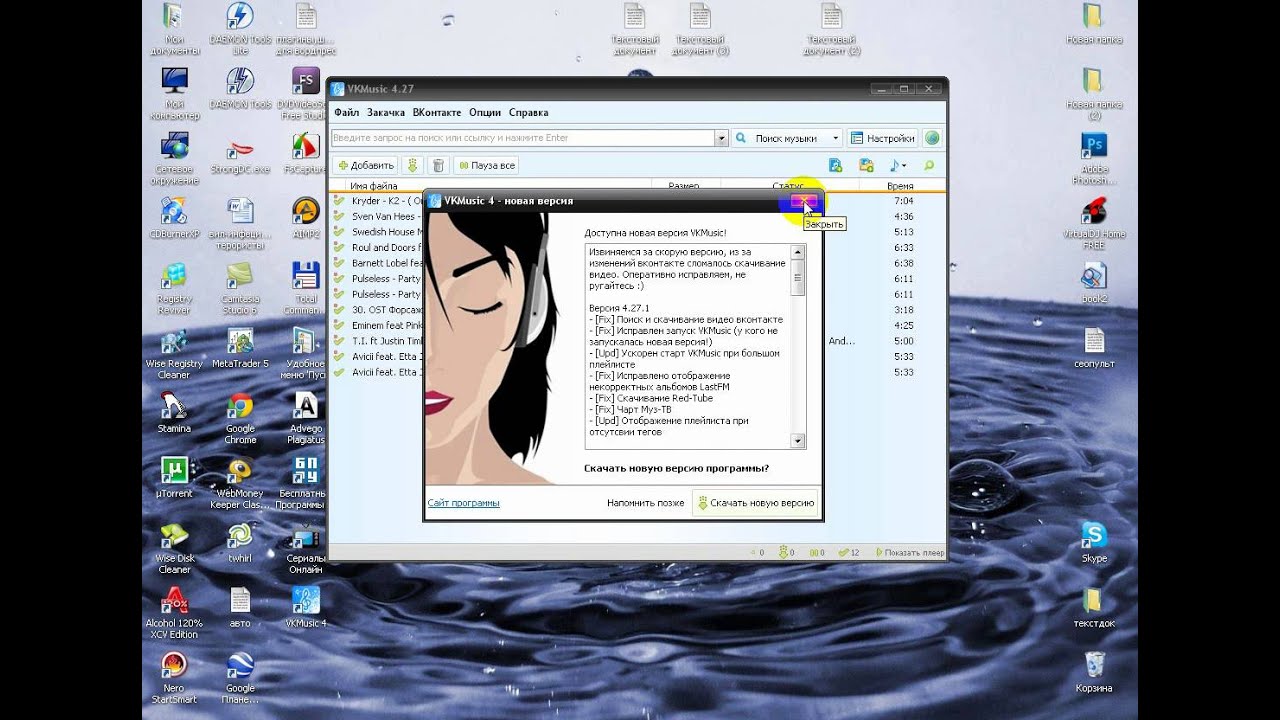Click the 3:18 duration value
The height and width of the screenshot is (720, 1280).
click(903, 310)
